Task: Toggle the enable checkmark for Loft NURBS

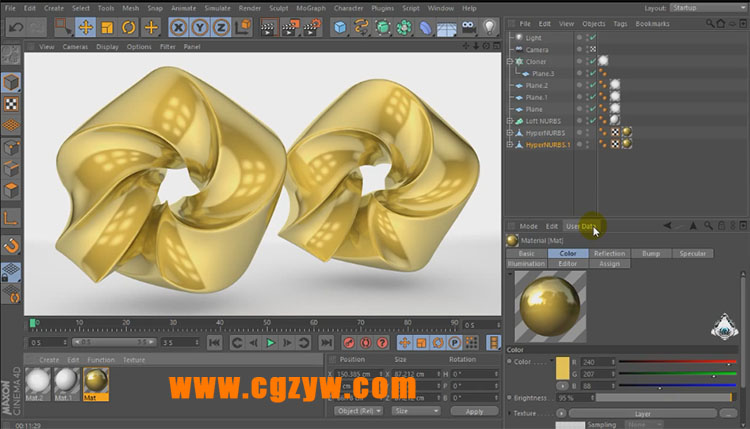Action: coord(593,121)
